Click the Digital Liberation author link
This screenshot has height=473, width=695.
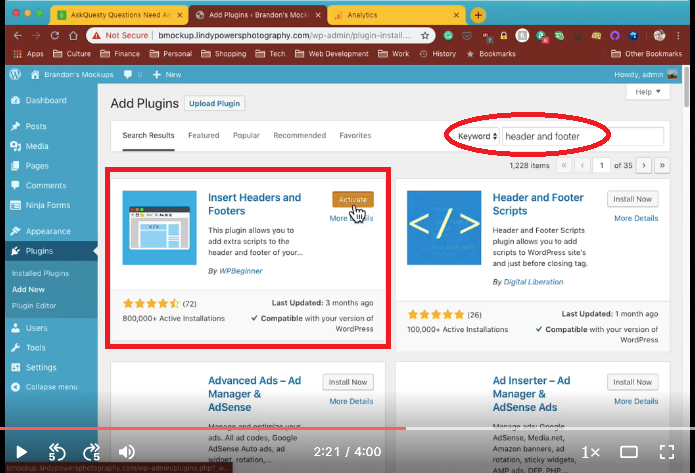click(x=533, y=282)
